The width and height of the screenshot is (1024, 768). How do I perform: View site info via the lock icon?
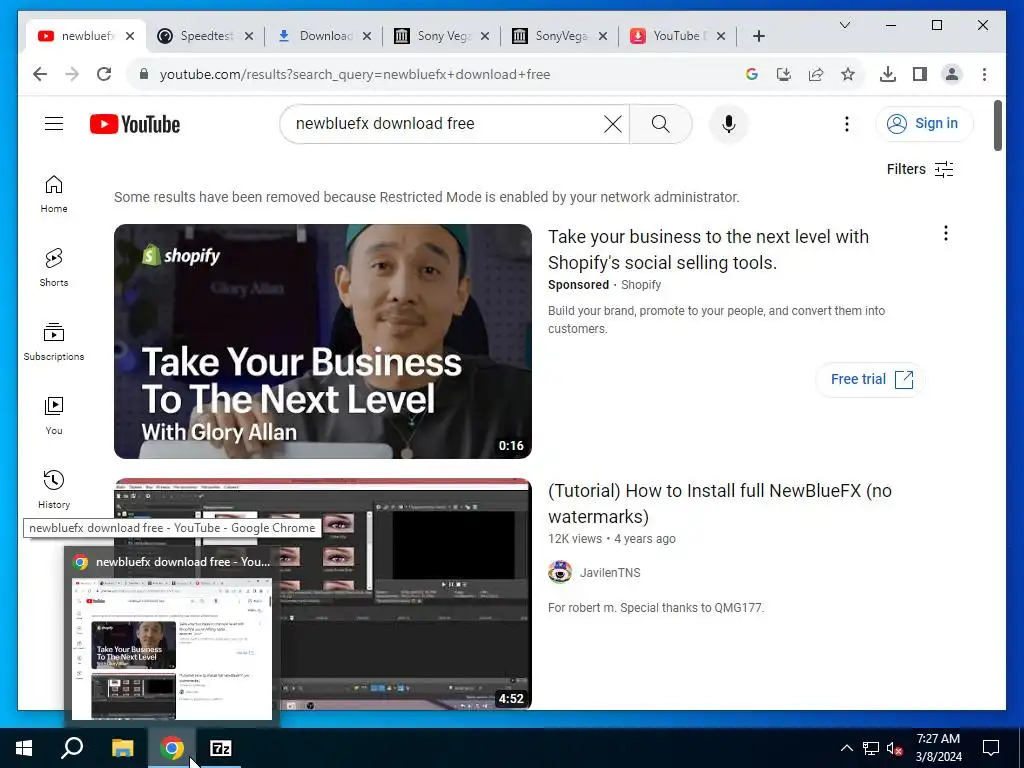(x=144, y=74)
